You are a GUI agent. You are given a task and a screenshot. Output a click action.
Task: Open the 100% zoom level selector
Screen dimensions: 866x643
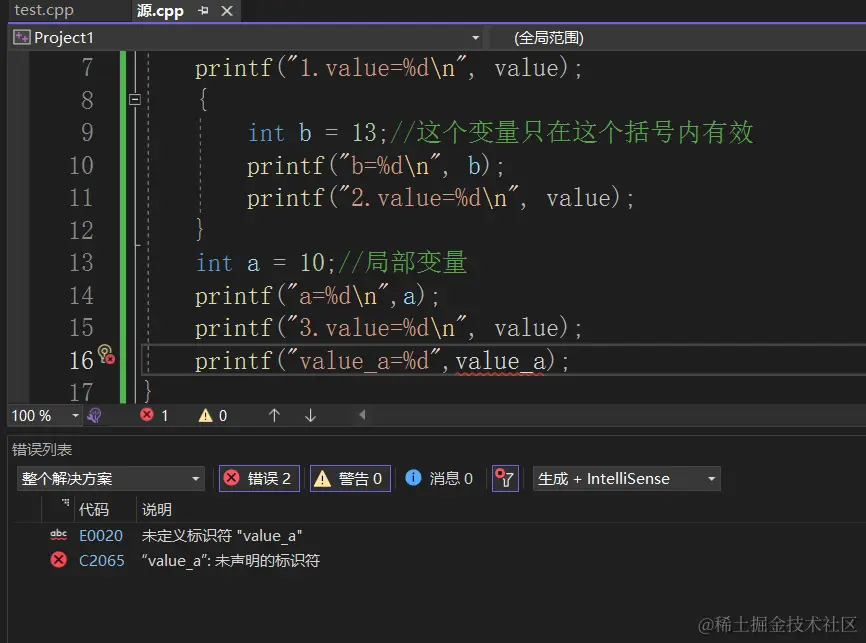[44, 415]
